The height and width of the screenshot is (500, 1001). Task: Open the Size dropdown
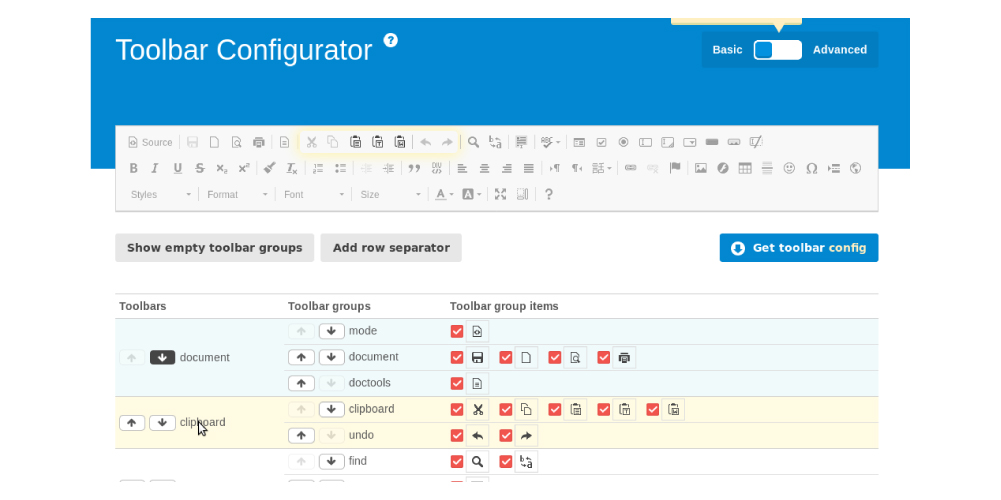(x=391, y=194)
